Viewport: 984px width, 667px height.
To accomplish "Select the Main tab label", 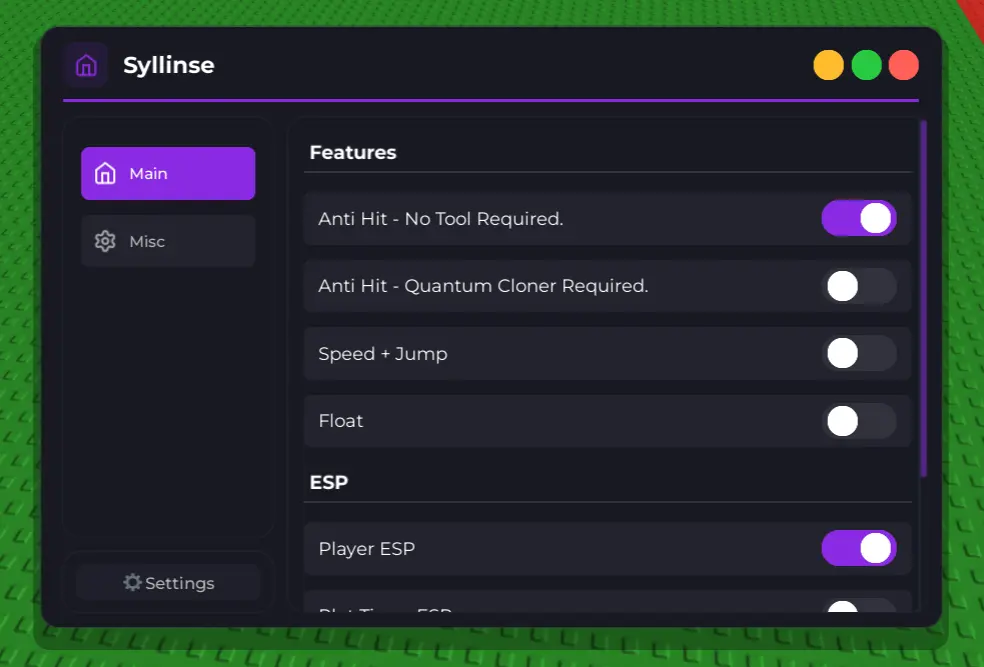I will tap(148, 174).
